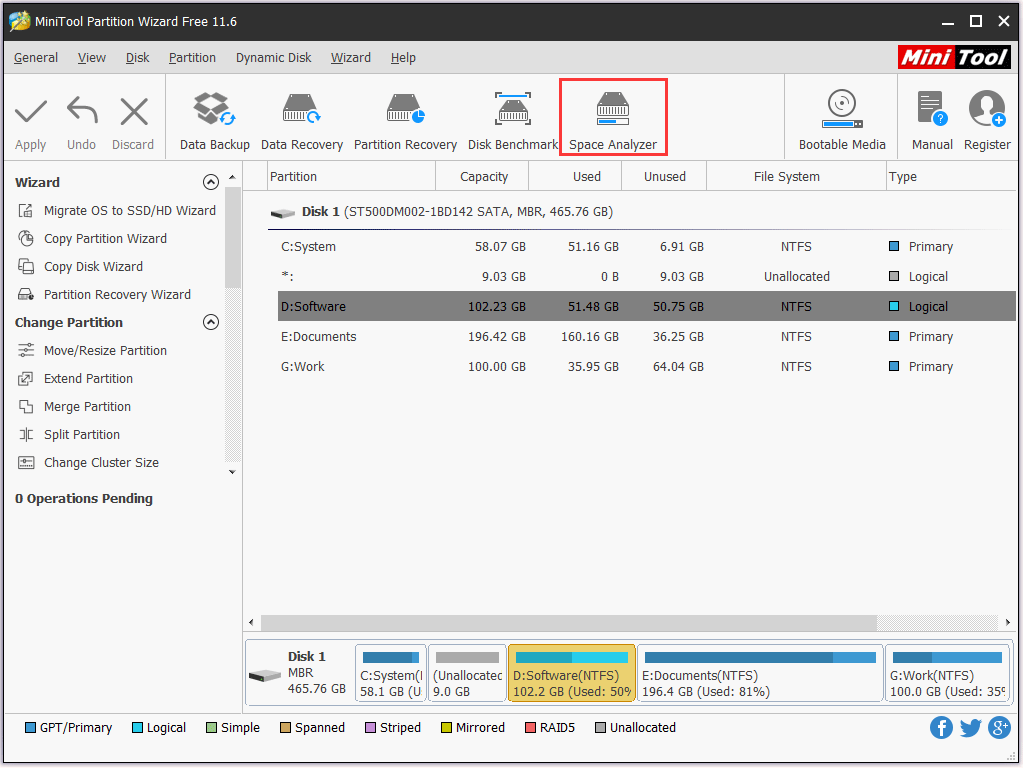This screenshot has width=1023, height=768.
Task: Click the Copy Disk Wizard icon
Action: [26, 267]
